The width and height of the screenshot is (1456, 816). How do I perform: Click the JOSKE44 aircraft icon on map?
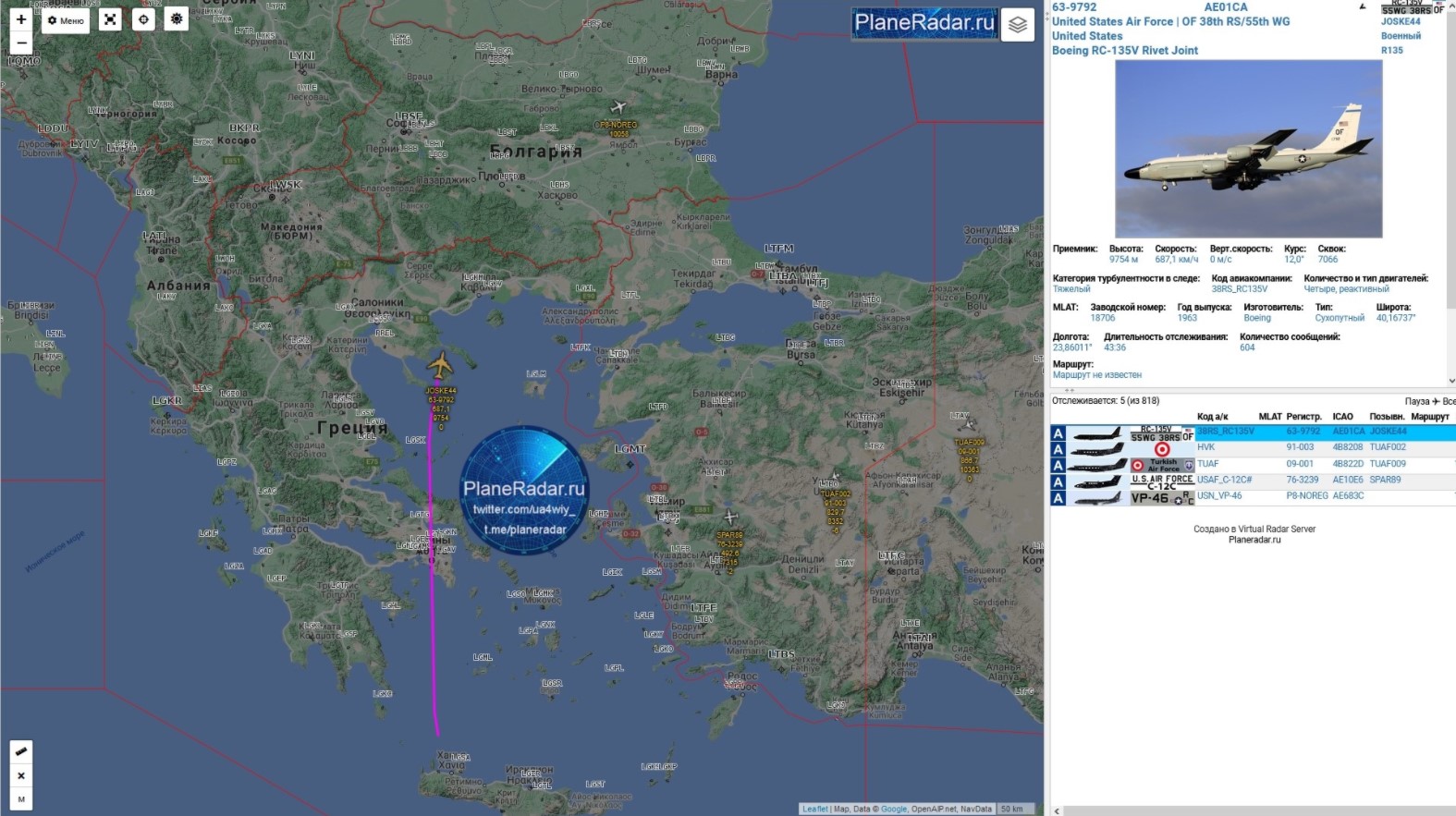pyautogui.click(x=441, y=364)
